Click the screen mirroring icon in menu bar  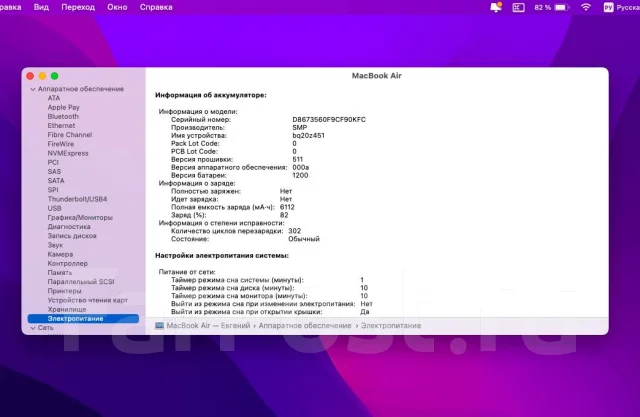coord(518,7)
